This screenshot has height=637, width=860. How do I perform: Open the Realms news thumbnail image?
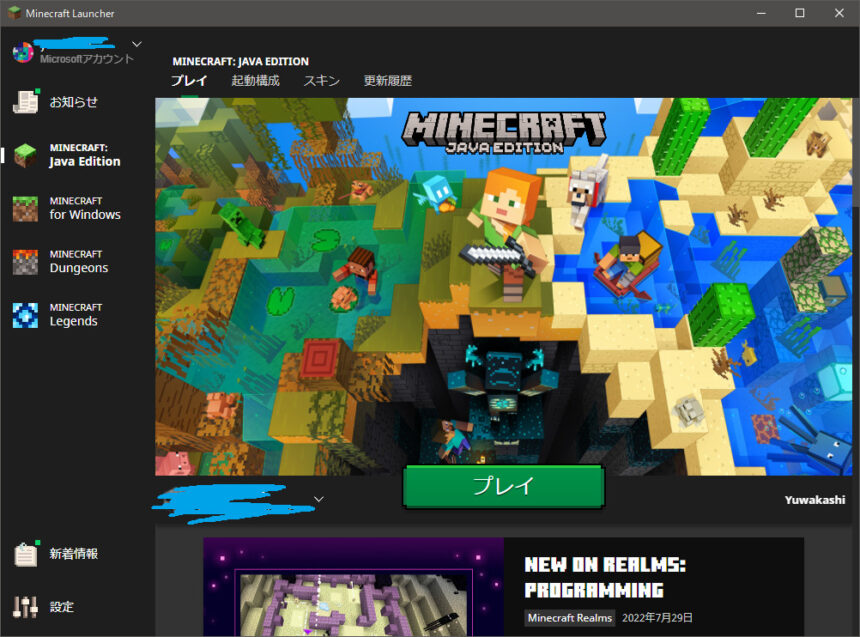pyautogui.click(x=354, y=587)
